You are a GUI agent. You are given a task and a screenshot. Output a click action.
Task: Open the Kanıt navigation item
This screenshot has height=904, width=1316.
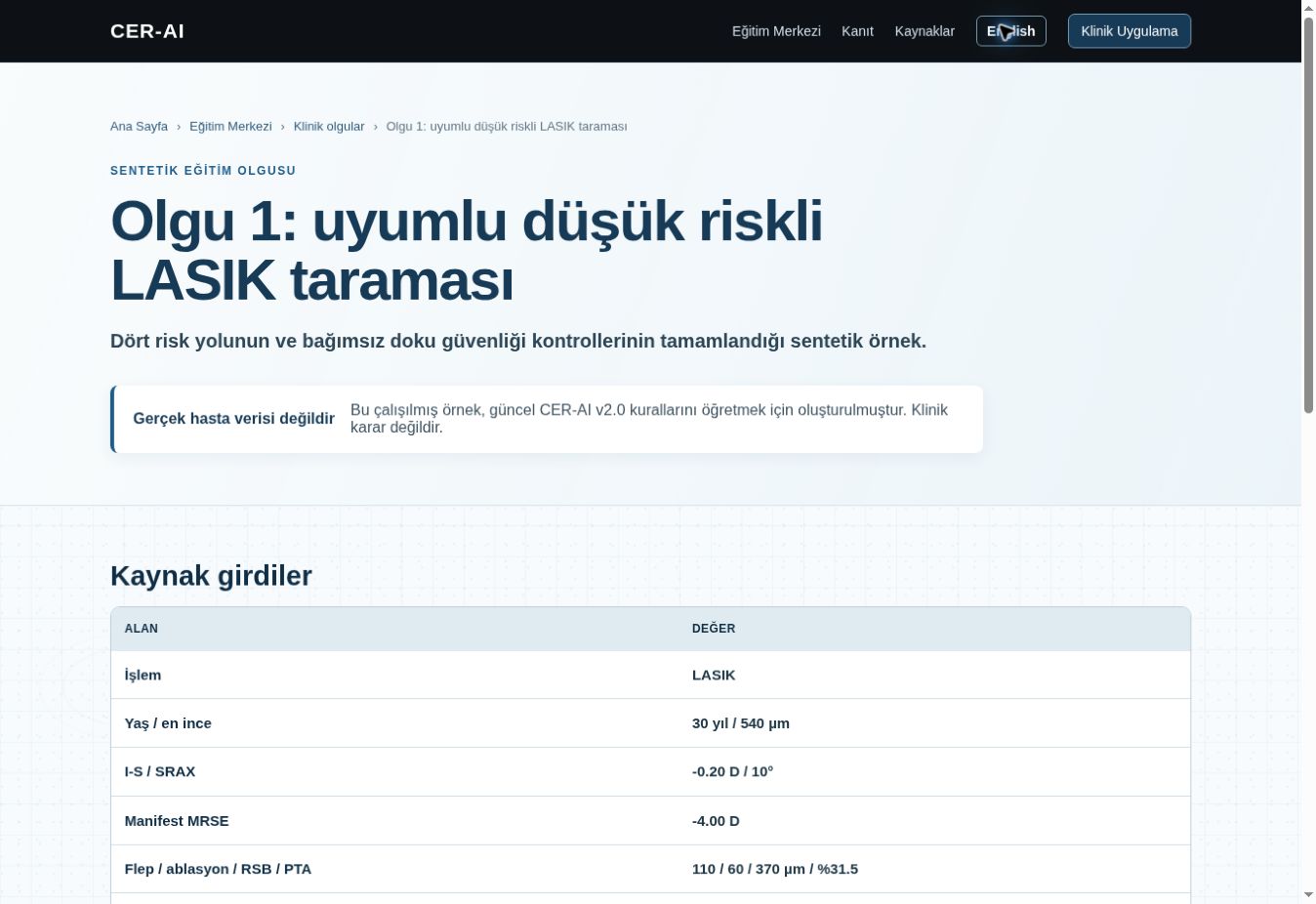[x=857, y=31]
